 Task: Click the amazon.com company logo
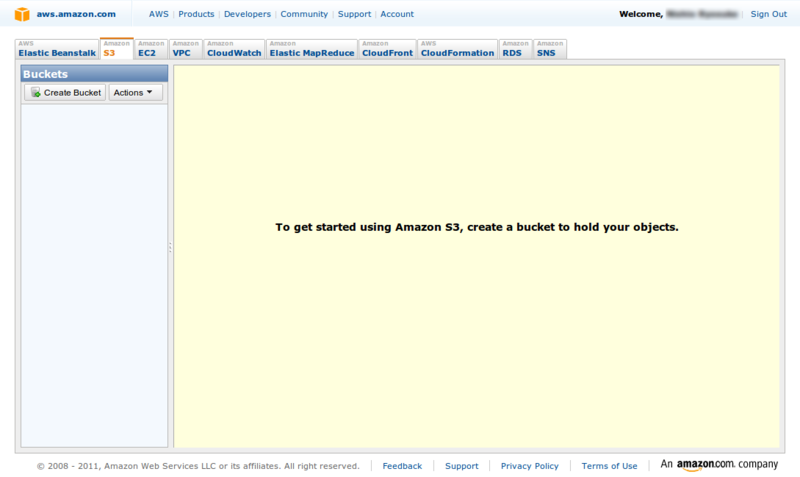(719, 464)
